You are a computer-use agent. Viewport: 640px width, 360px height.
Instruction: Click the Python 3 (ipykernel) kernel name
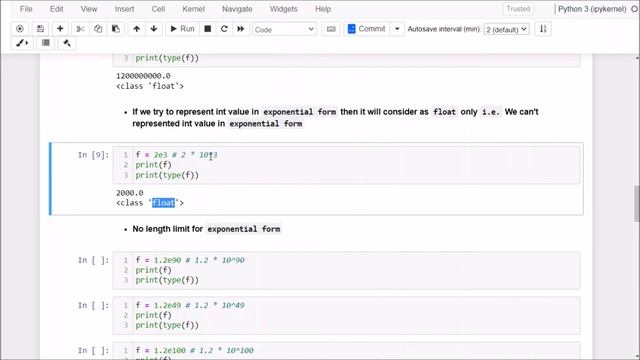[592, 9]
